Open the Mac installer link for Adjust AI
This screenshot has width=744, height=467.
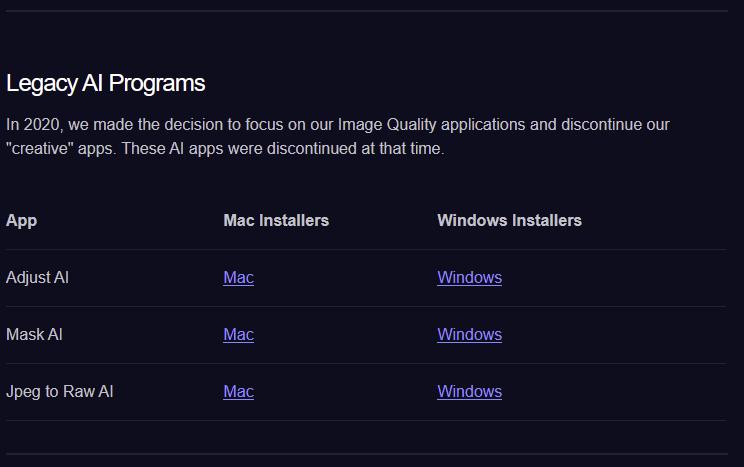click(x=238, y=278)
